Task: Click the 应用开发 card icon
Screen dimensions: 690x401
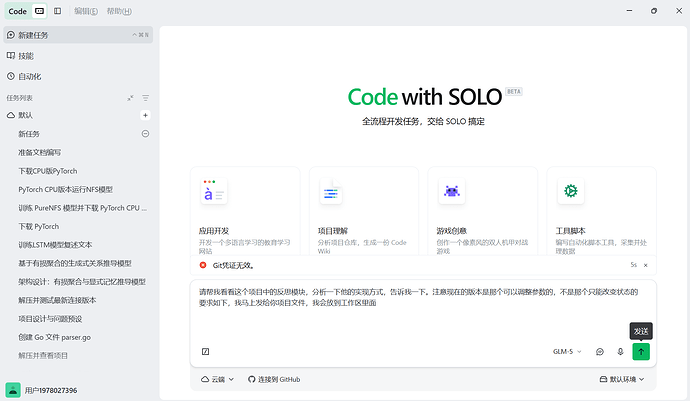Action: (x=214, y=191)
